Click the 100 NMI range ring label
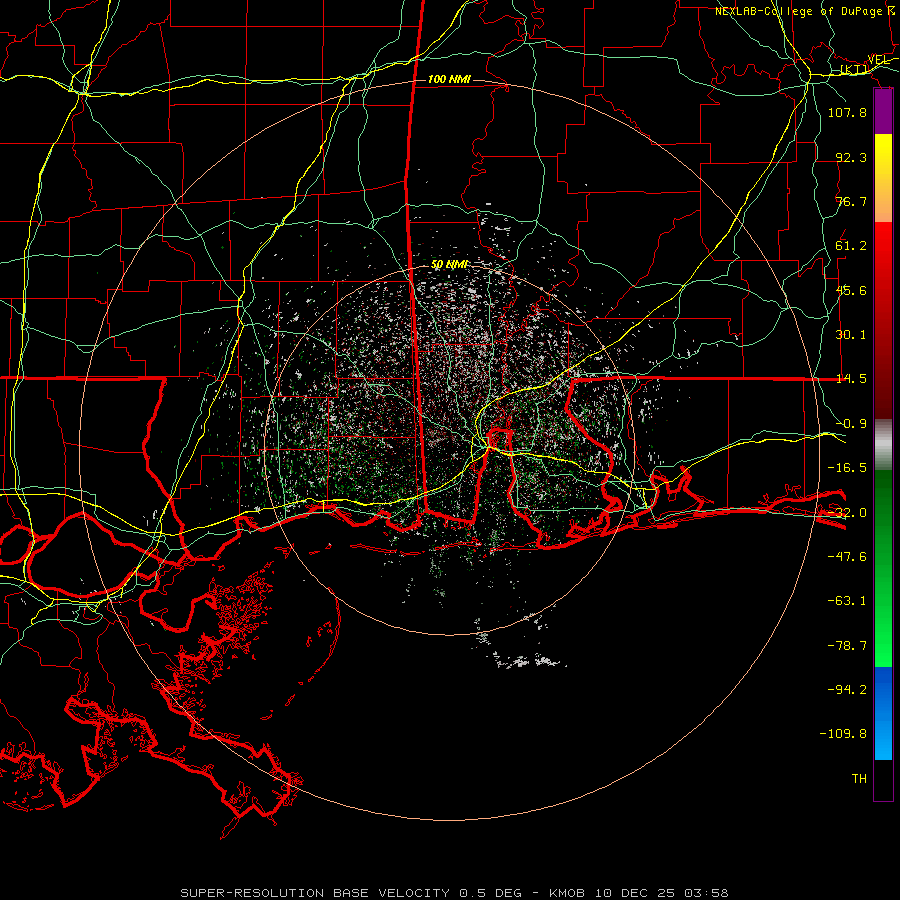Screen dimensions: 900x900 pyautogui.click(x=449, y=79)
